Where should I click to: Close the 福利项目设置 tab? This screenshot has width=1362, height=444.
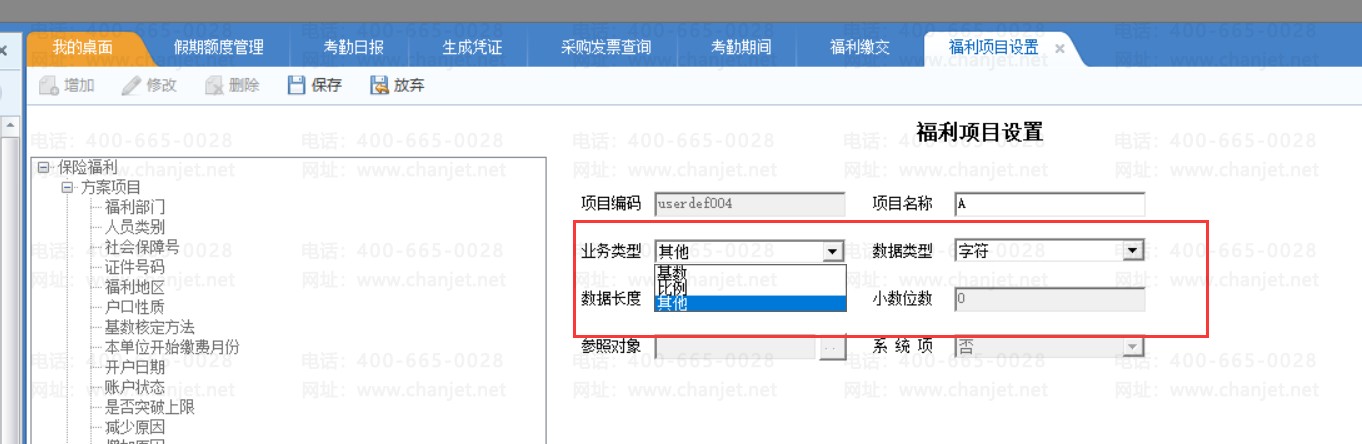[1060, 48]
